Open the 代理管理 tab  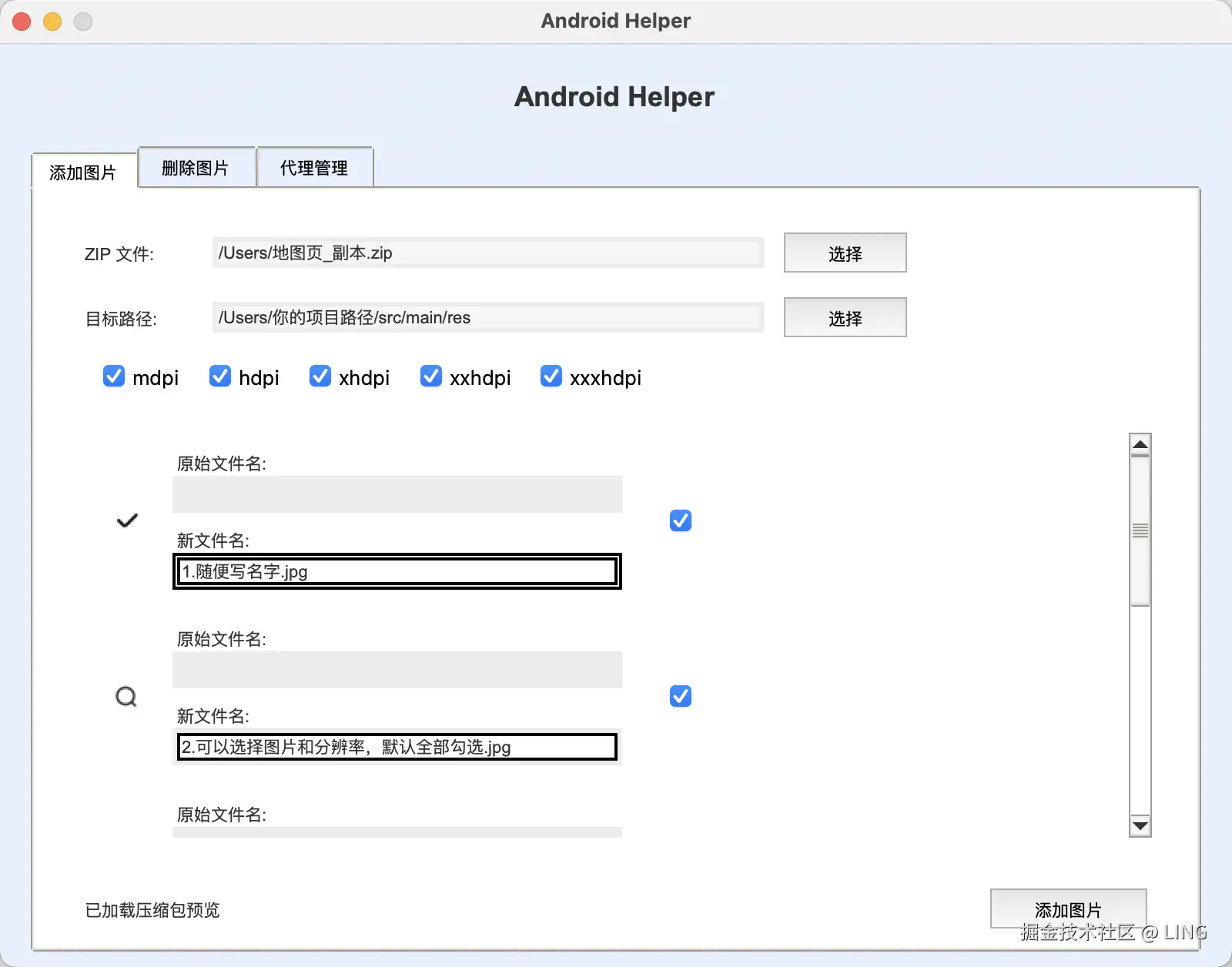pos(314,167)
